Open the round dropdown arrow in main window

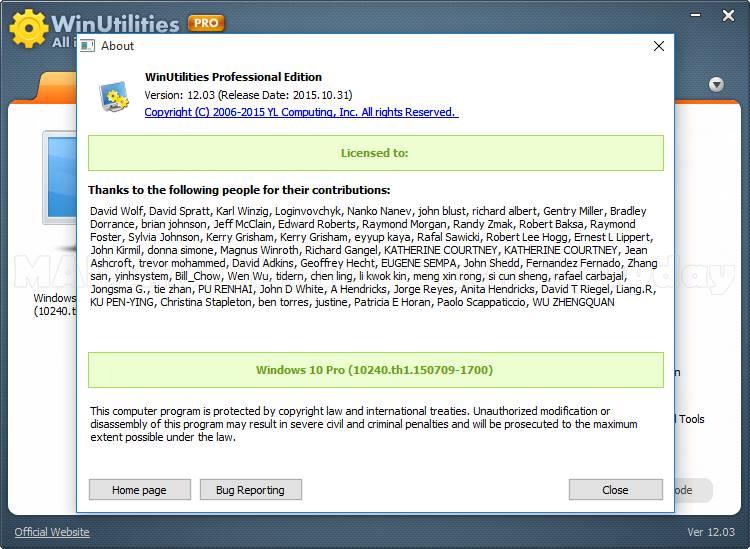[x=716, y=85]
